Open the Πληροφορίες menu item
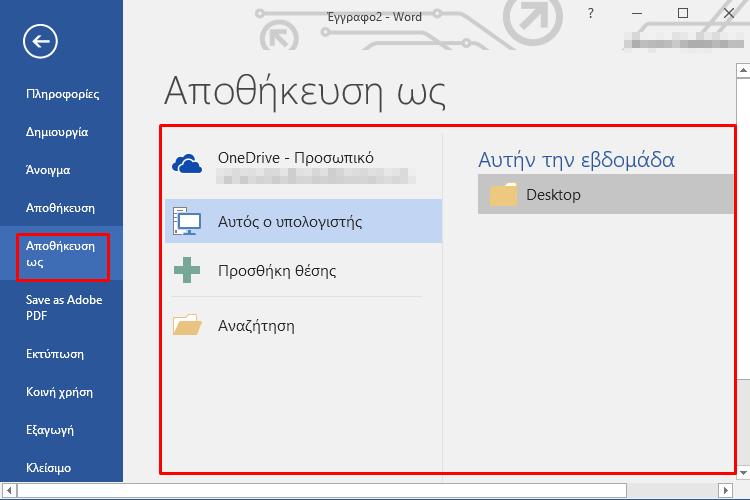The height and width of the screenshot is (500, 750). (63, 94)
